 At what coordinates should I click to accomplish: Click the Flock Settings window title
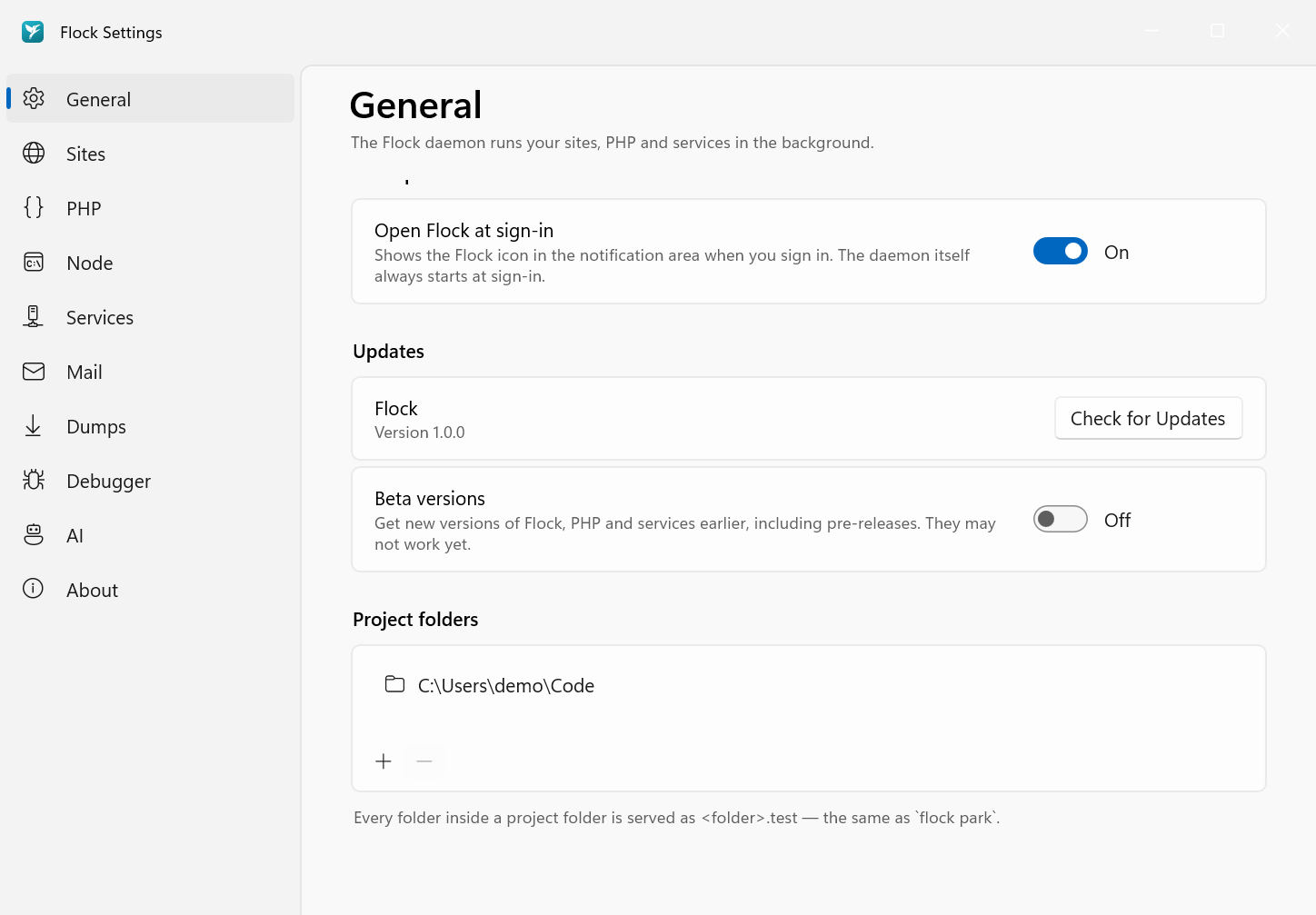click(x=111, y=33)
